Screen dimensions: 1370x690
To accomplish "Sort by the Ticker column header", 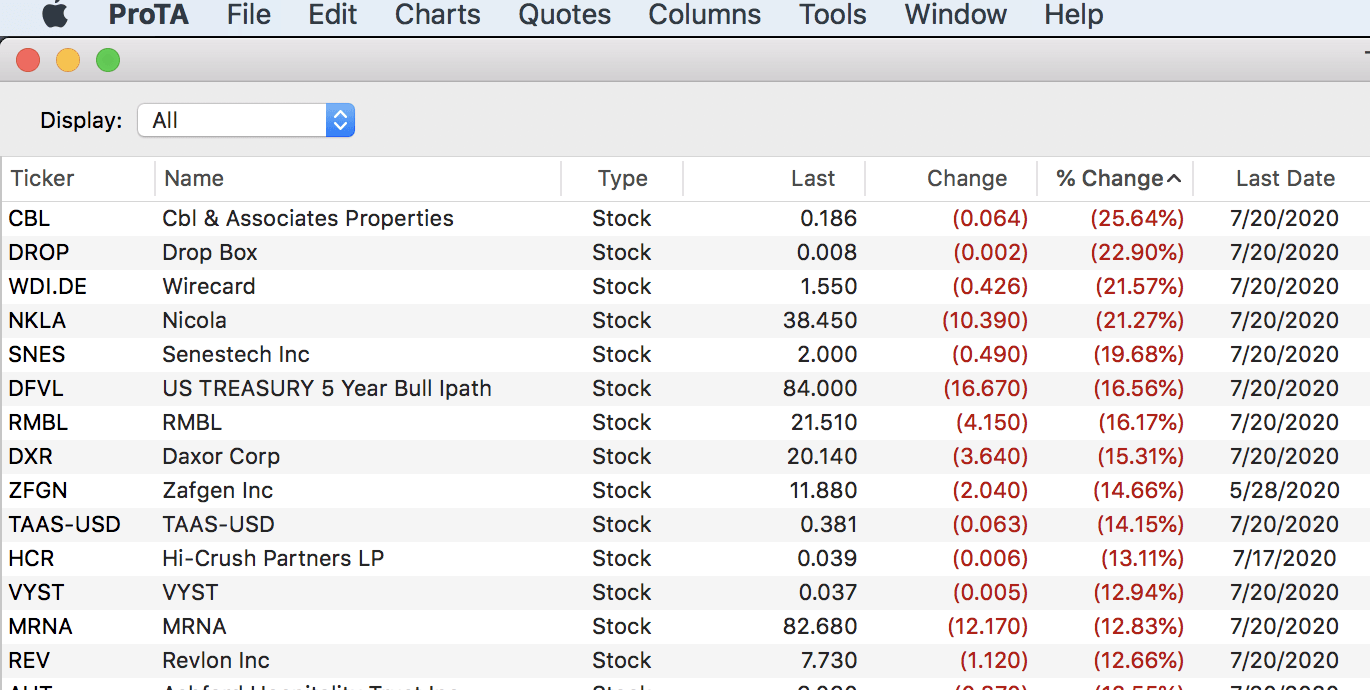I will 78,178.
